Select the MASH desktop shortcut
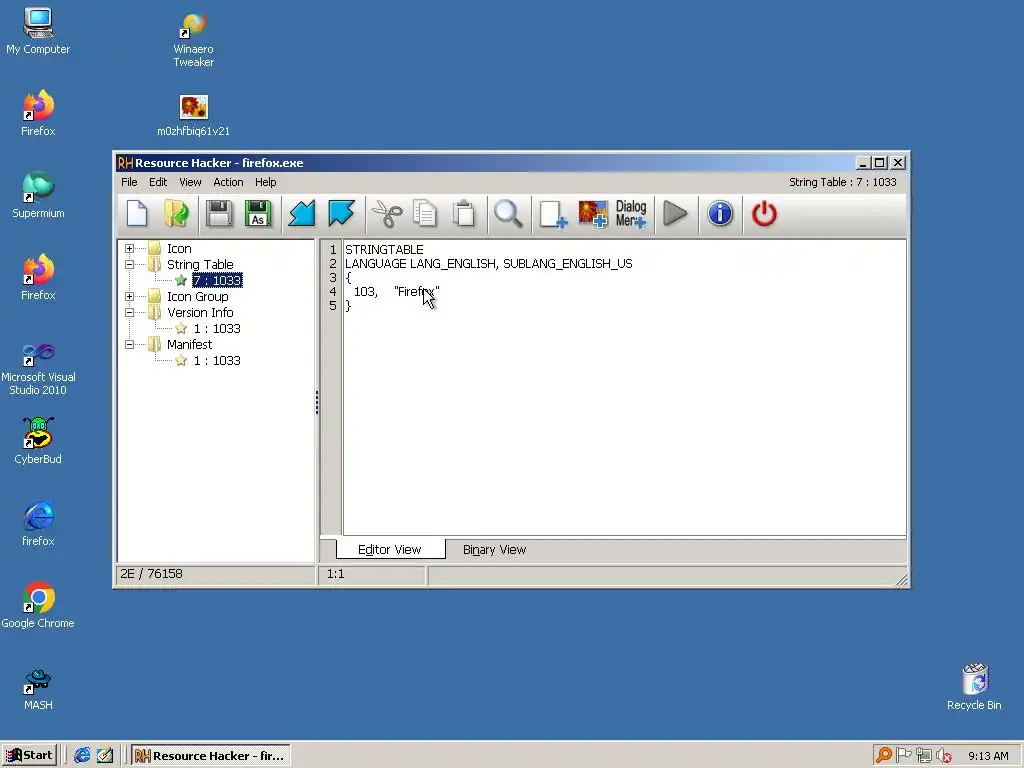The width and height of the screenshot is (1024, 768). [x=38, y=690]
